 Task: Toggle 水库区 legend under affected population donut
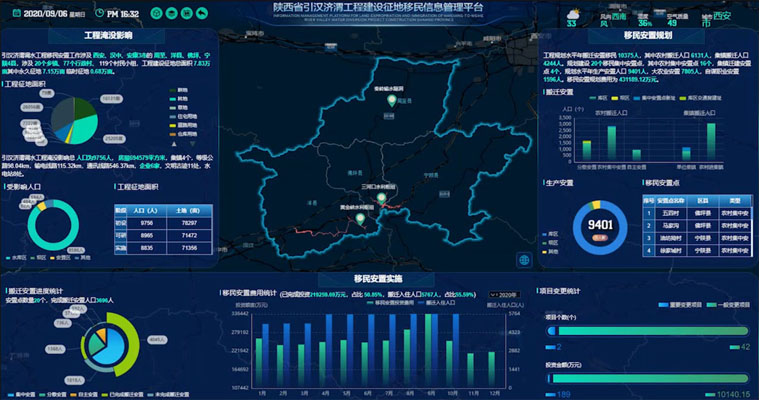coord(16,258)
